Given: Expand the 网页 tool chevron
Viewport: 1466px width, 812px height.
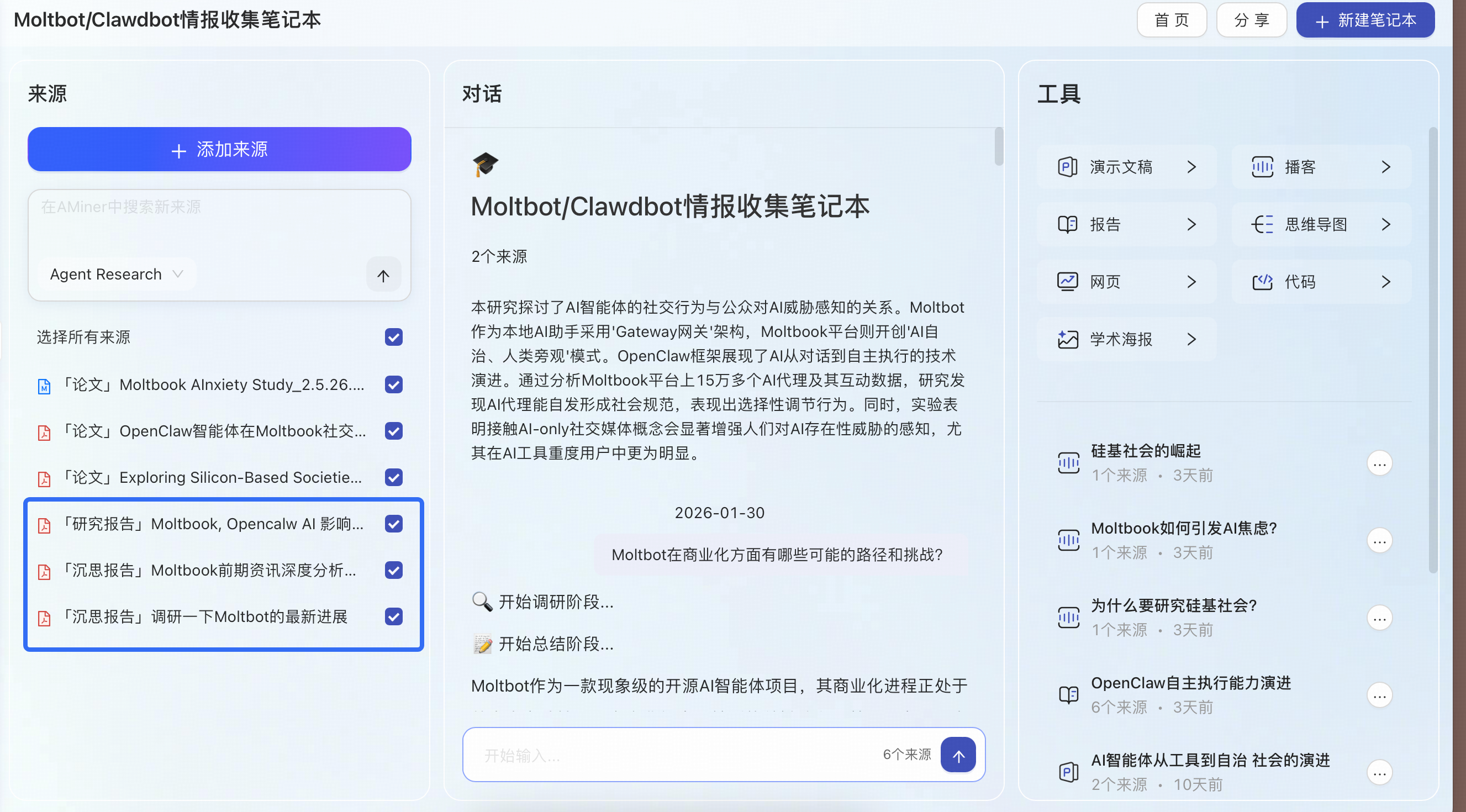Looking at the screenshot, I should click(x=1191, y=282).
